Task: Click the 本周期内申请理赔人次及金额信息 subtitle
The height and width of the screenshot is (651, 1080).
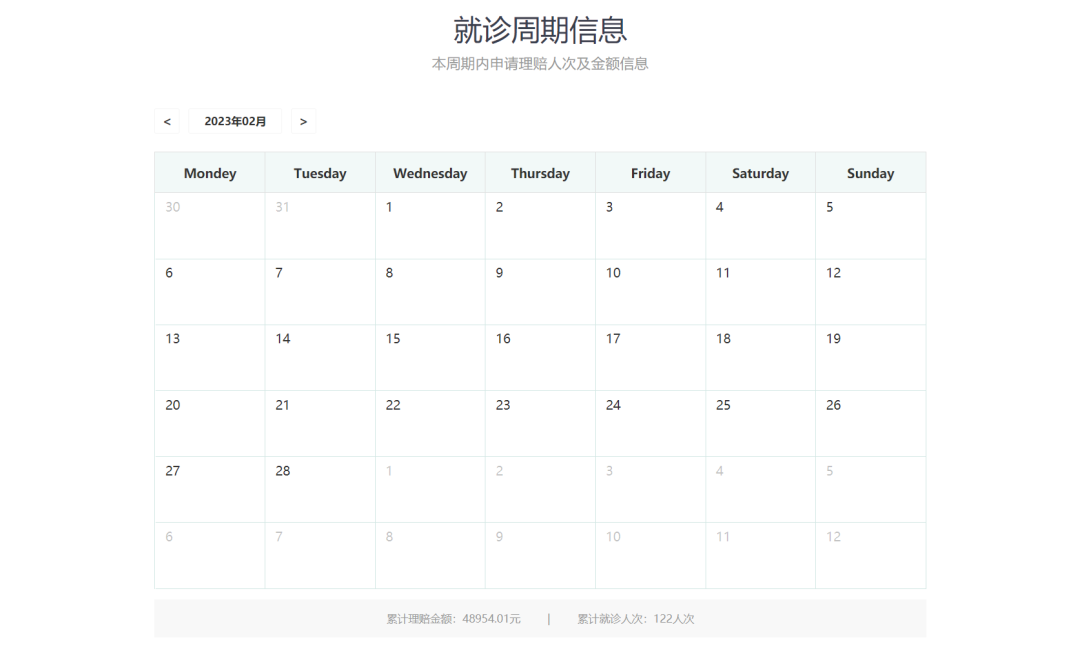Action: [540, 64]
